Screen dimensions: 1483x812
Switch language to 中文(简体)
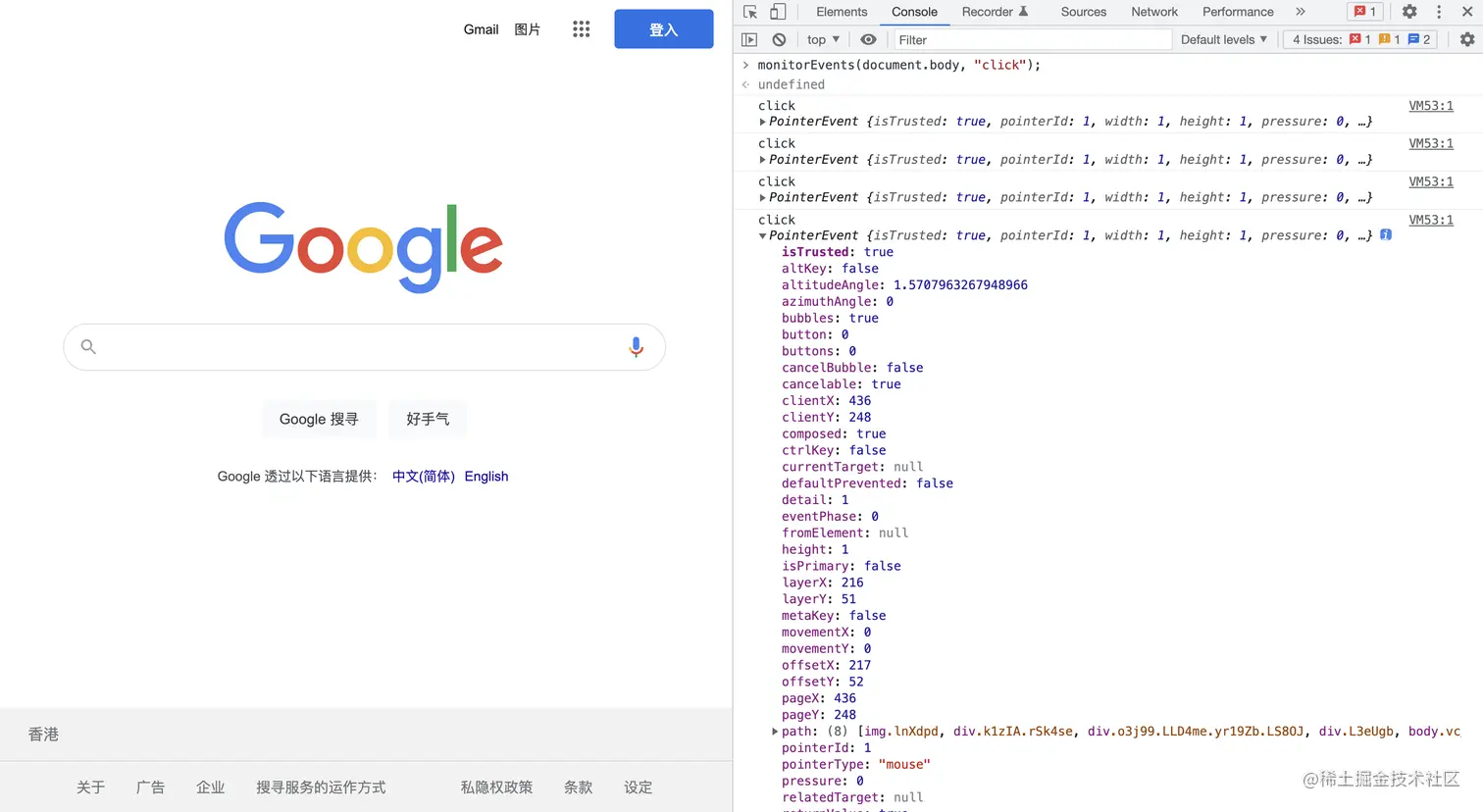pyautogui.click(x=424, y=477)
